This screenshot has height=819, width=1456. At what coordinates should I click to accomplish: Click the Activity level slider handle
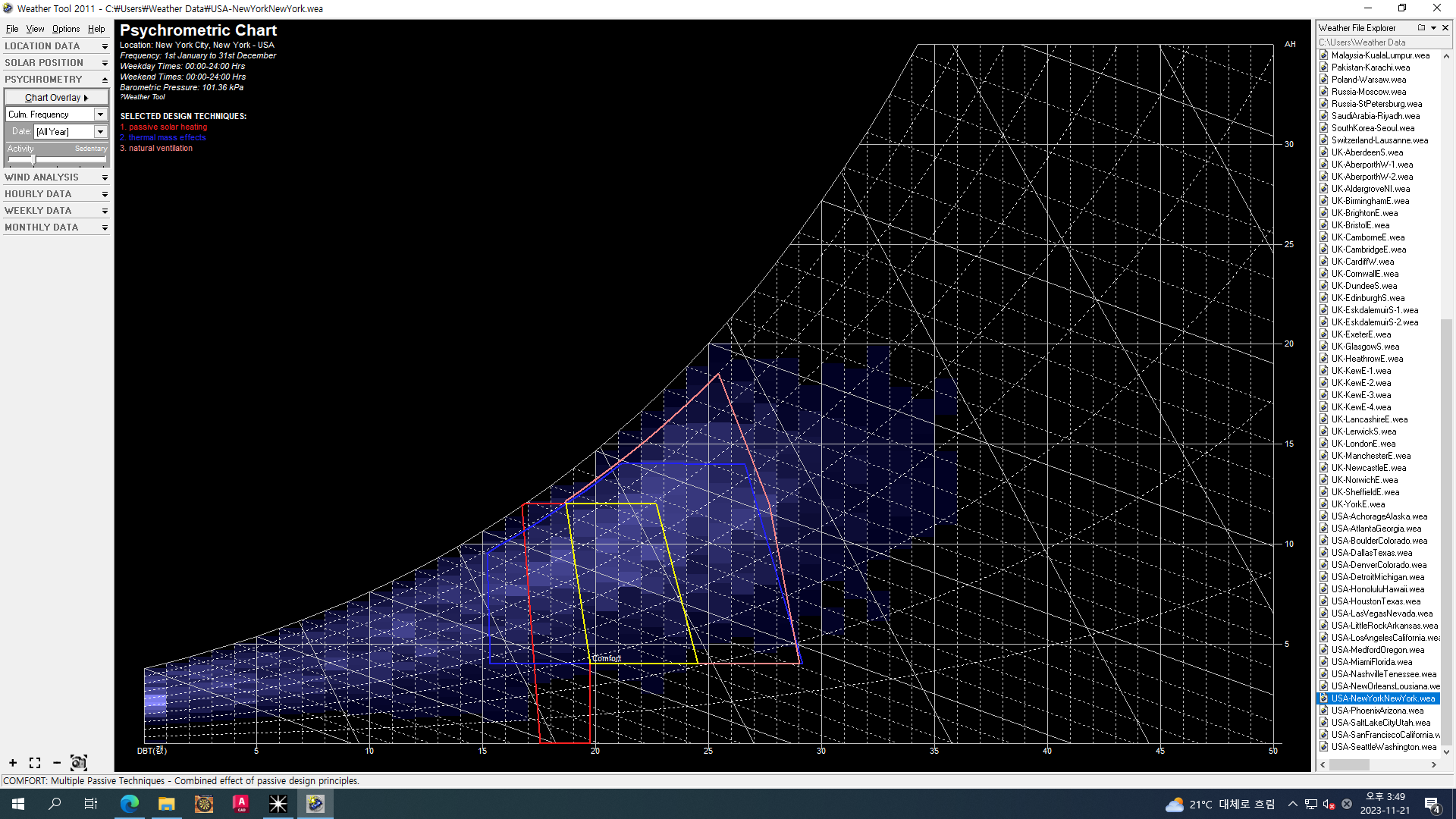[33, 159]
